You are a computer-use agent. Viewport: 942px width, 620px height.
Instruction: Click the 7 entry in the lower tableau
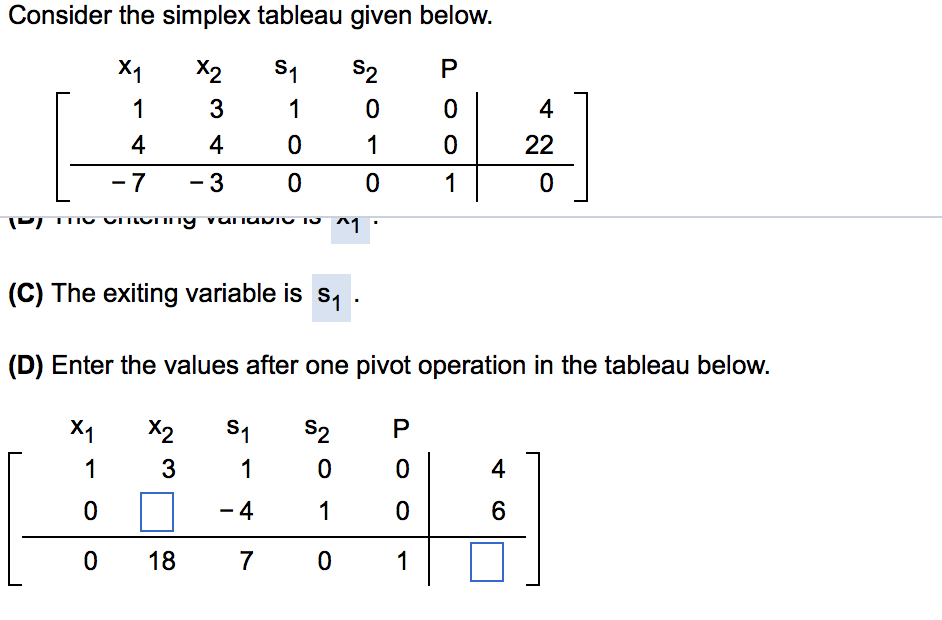(246, 561)
